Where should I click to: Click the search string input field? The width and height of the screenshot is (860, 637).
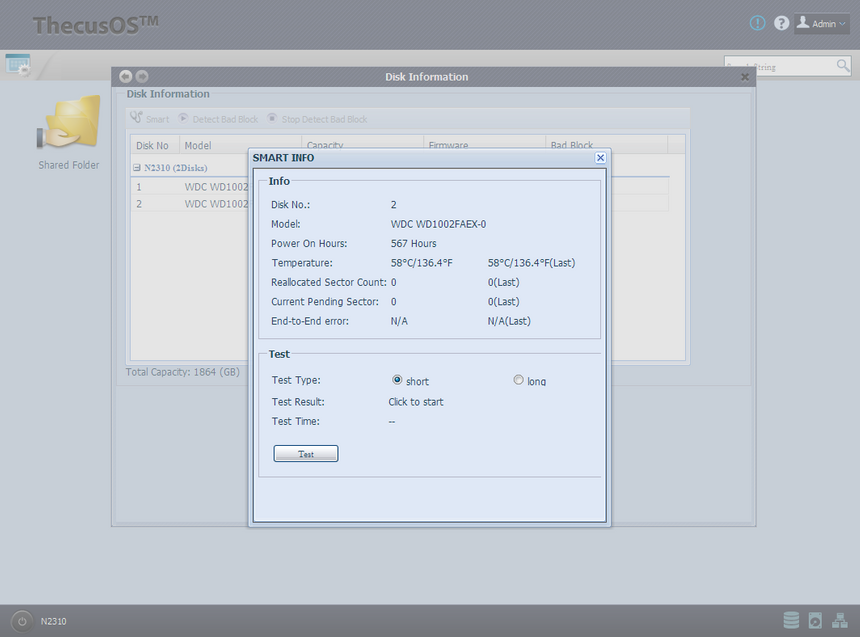pos(780,66)
